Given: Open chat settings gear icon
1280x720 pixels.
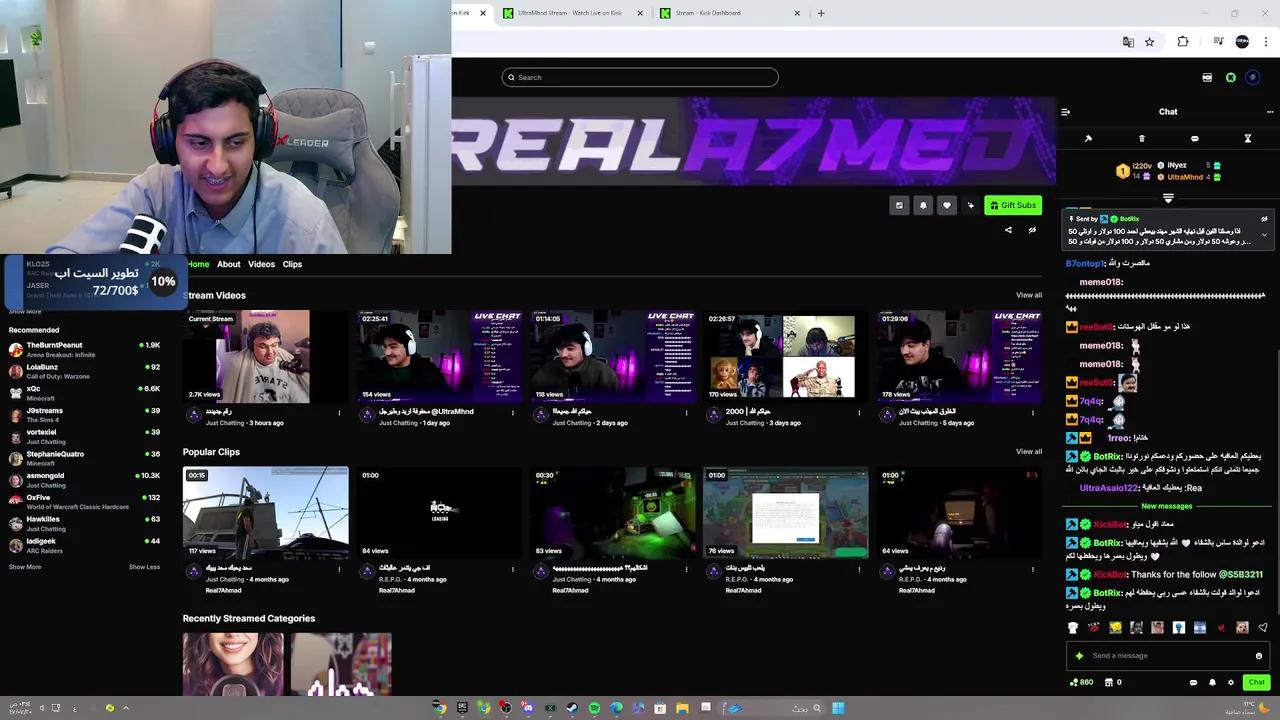Looking at the screenshot, I should point(1231,682).
